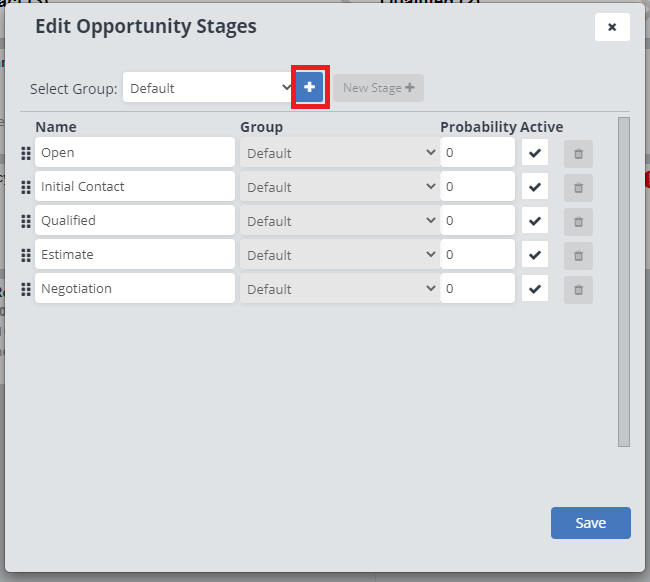Viewport: 650px width, 582px height.
Task: Toggle Active checkbox for Open stage
Action: pyautogui.click(x=535, y=153)
